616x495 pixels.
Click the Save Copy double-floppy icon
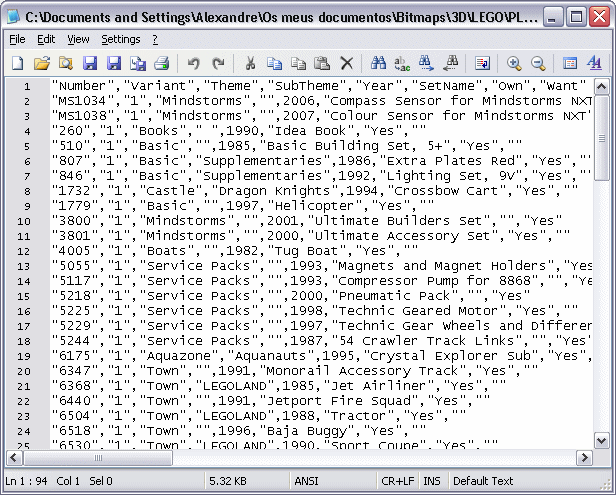click(x=138, y=63)
